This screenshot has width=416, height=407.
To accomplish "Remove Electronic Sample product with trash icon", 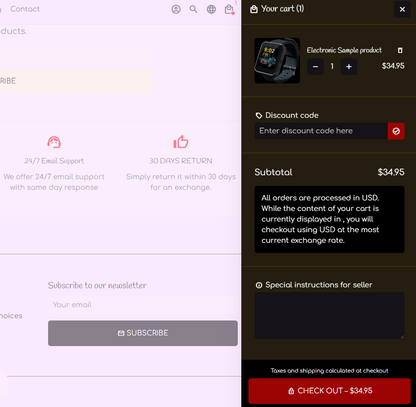I will (400, 50).
